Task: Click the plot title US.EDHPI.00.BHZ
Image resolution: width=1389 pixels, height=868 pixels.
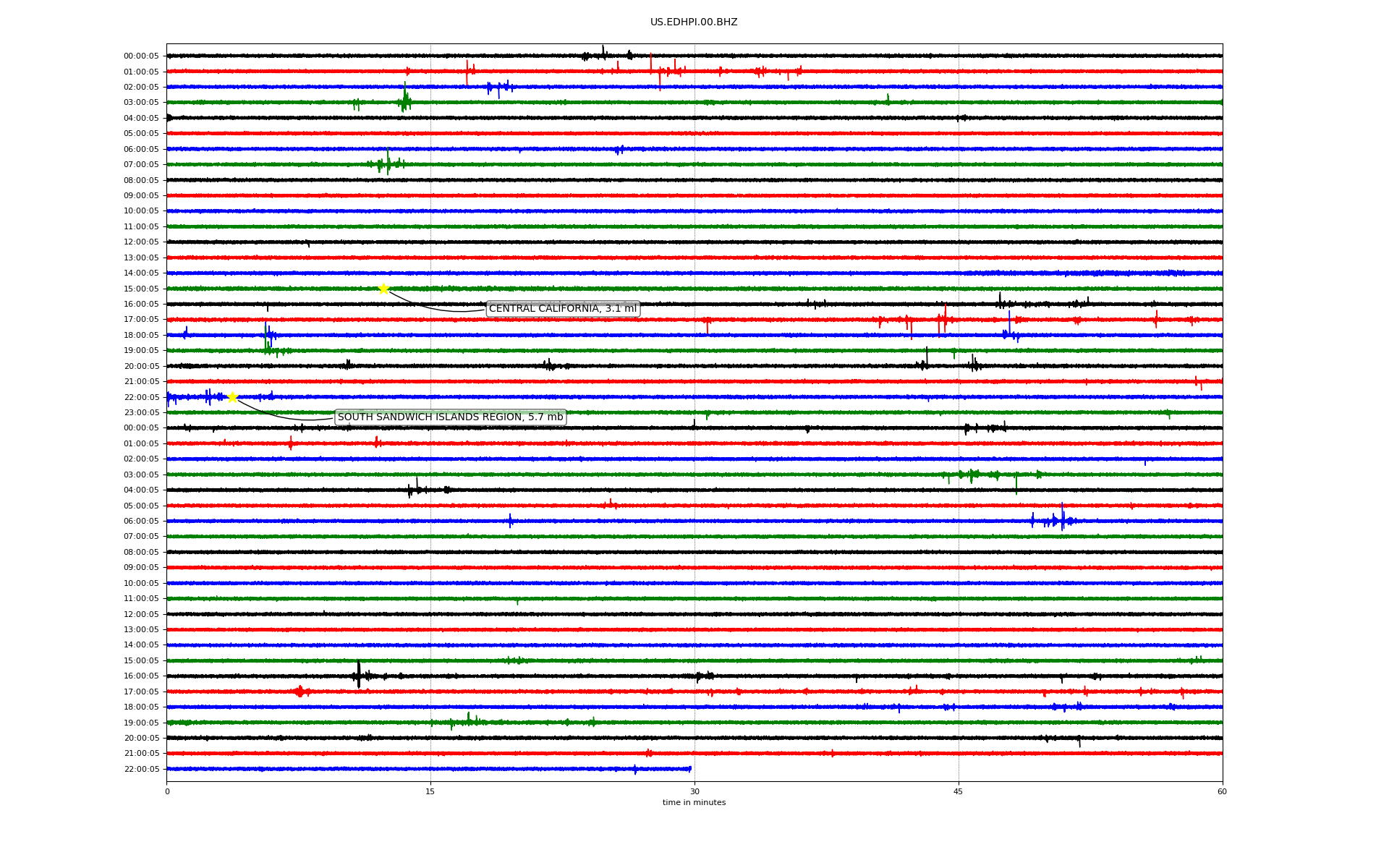Action: point(693,22)
